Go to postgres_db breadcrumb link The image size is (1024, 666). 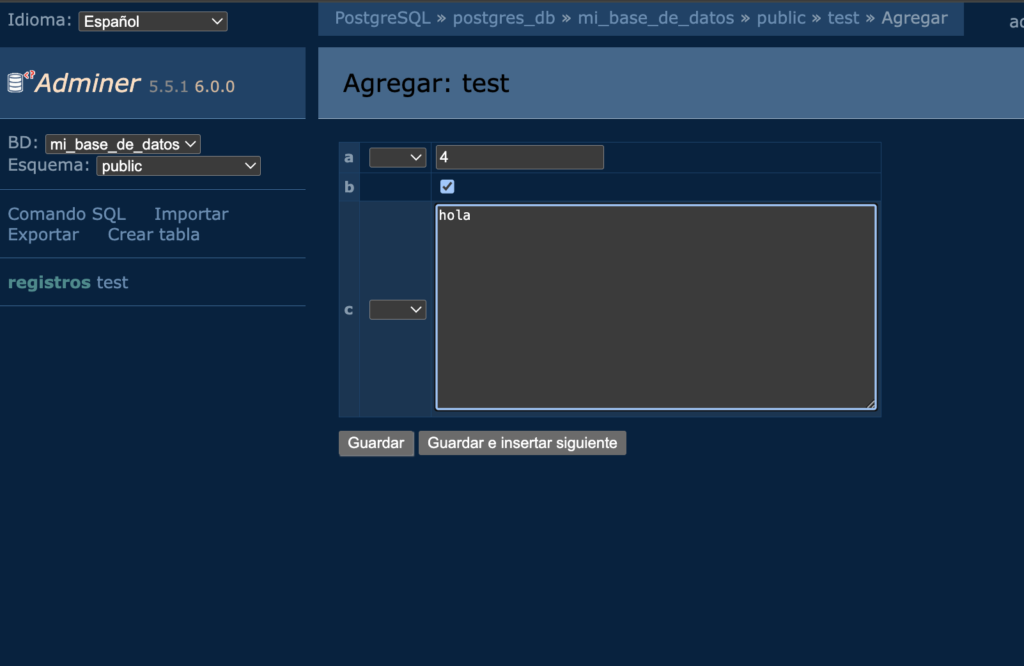click(x=504, y=18)
